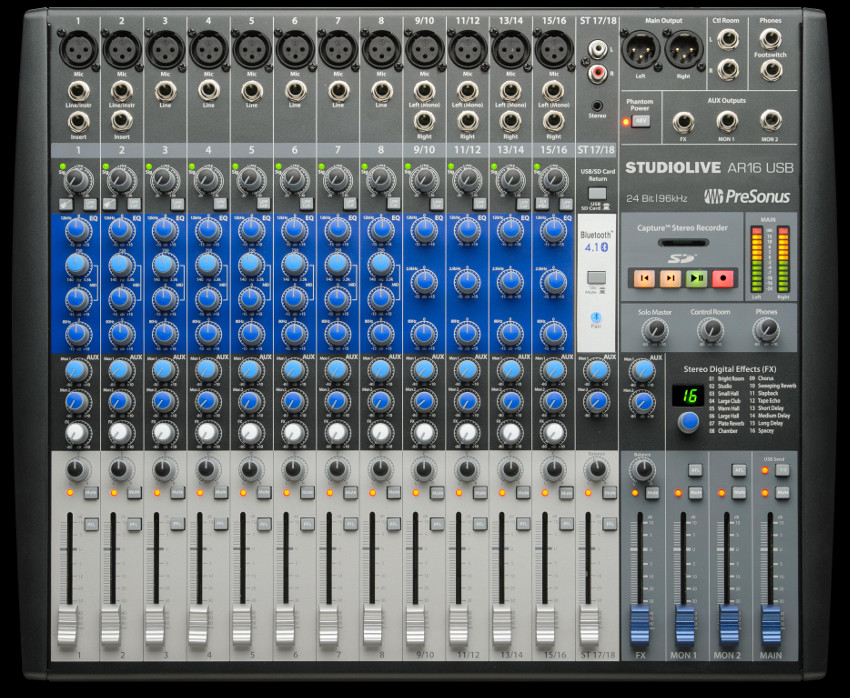Viewport: 850px width, 698px height.
Task: Click the SD recorder next track button
Action: (x=670, y=278)
